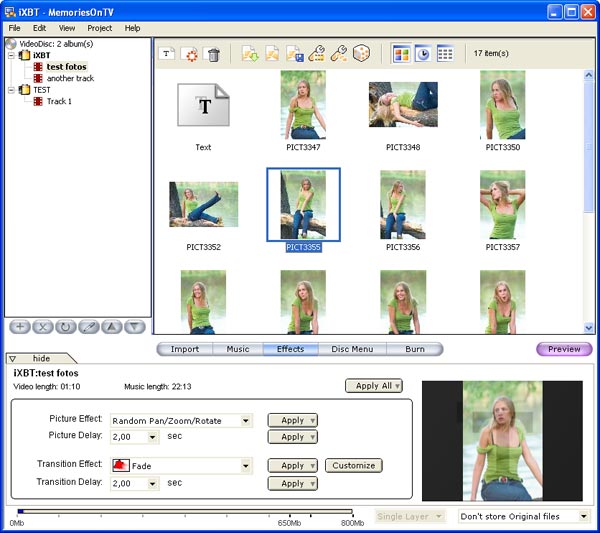Switch to colored thumbnail view icon

tap(401, 54)
